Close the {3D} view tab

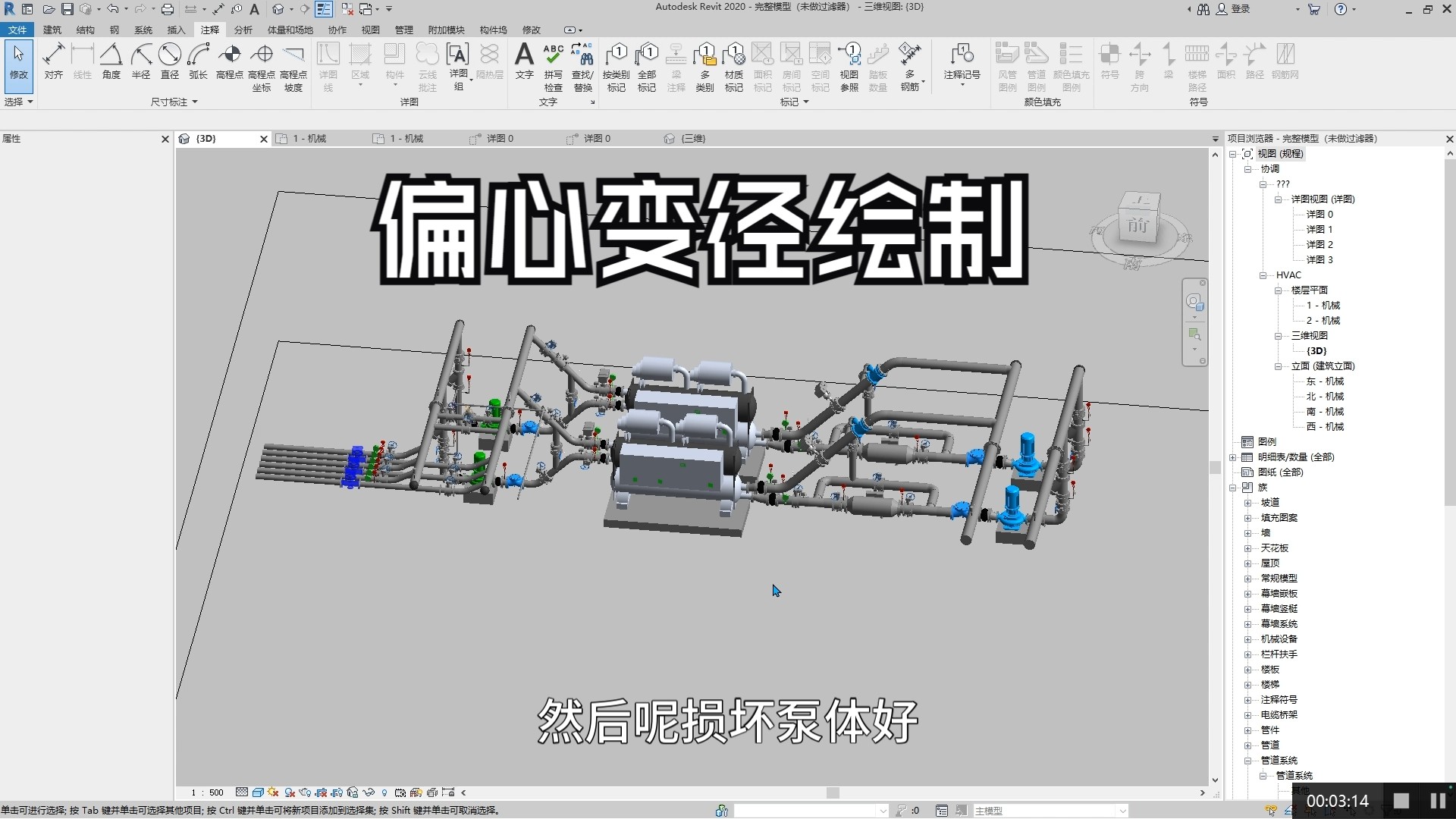[x=264, y=139]
